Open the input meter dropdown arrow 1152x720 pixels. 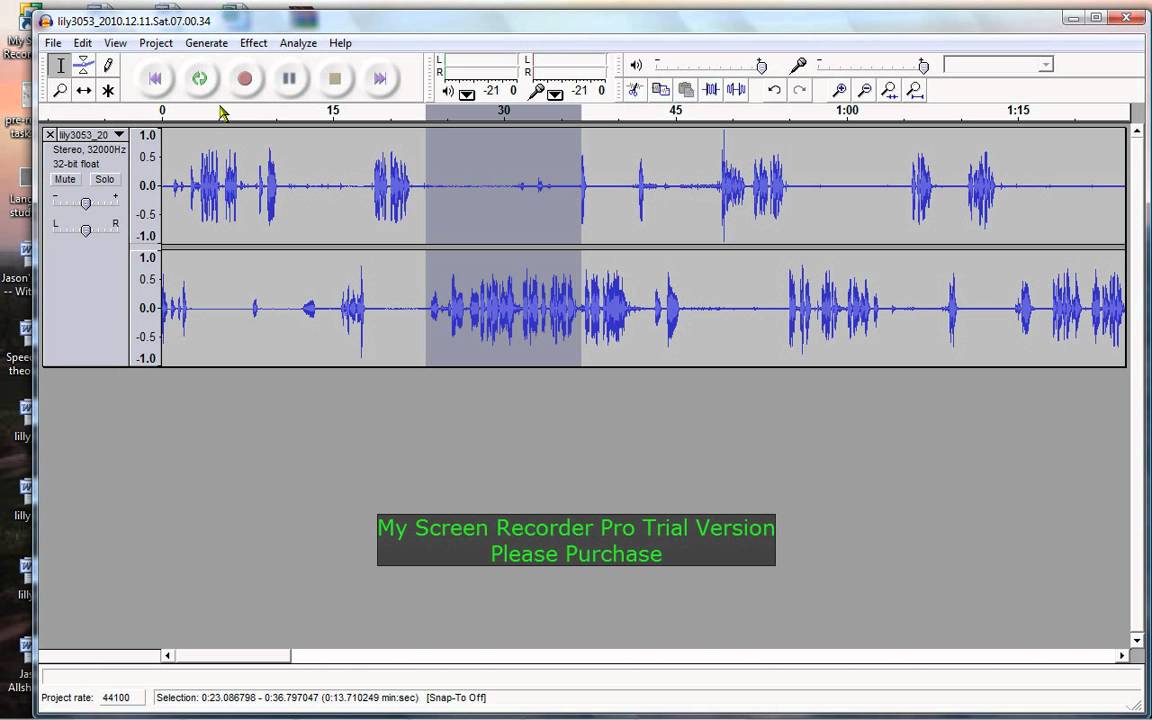(x=555, y=94)
